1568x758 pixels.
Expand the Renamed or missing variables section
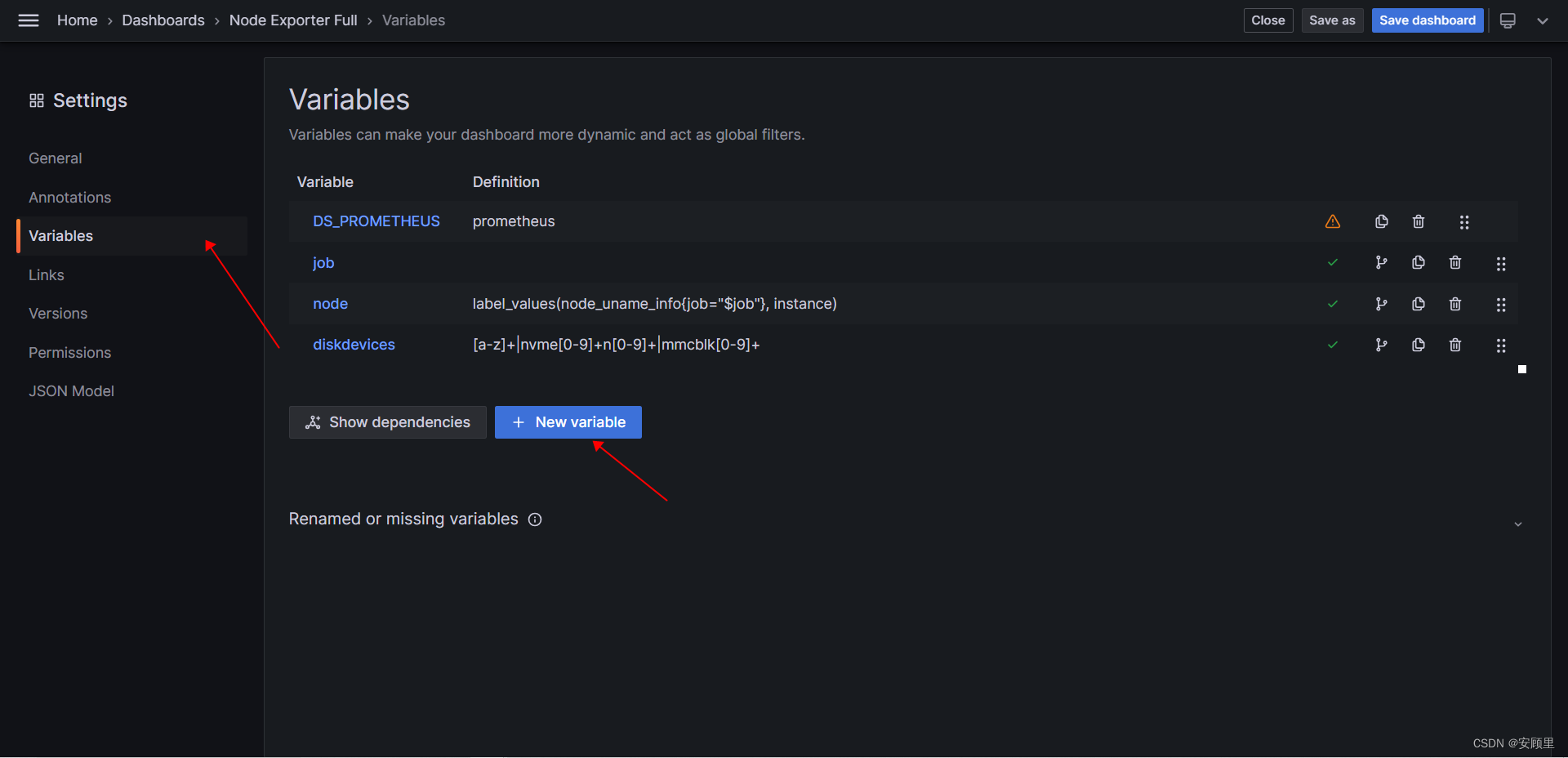tap(1518, 524)
